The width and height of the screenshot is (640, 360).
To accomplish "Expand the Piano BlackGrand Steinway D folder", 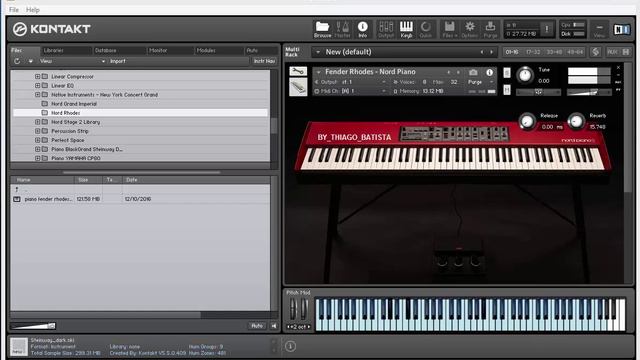I will click(x=38, y=149).
